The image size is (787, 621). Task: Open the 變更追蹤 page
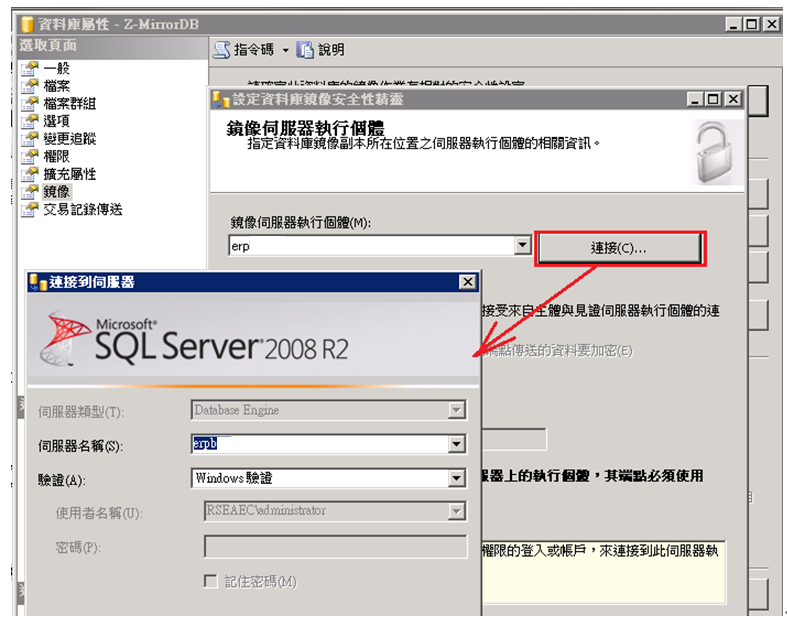[69, 139]
